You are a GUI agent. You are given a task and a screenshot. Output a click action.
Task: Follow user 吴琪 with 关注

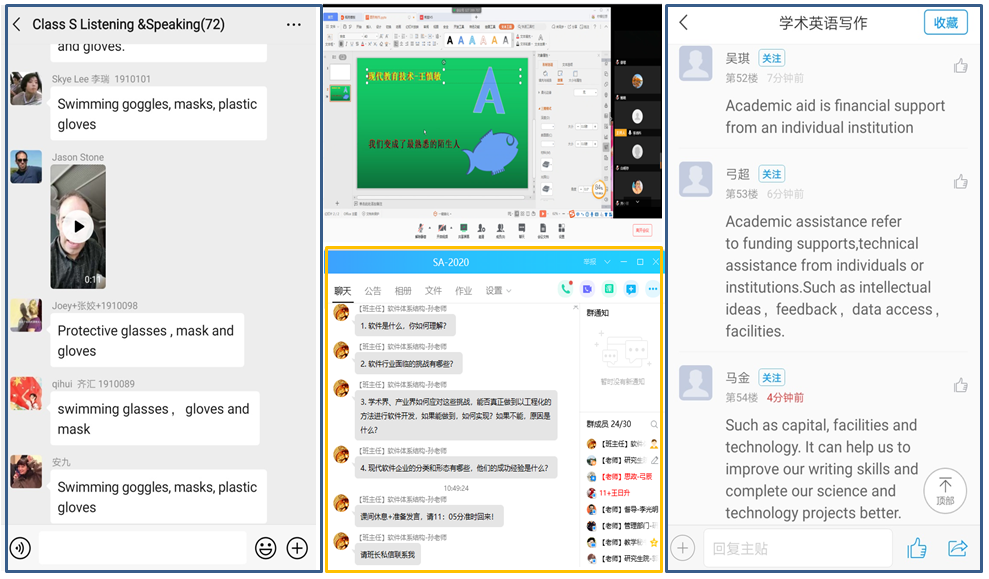771,59
